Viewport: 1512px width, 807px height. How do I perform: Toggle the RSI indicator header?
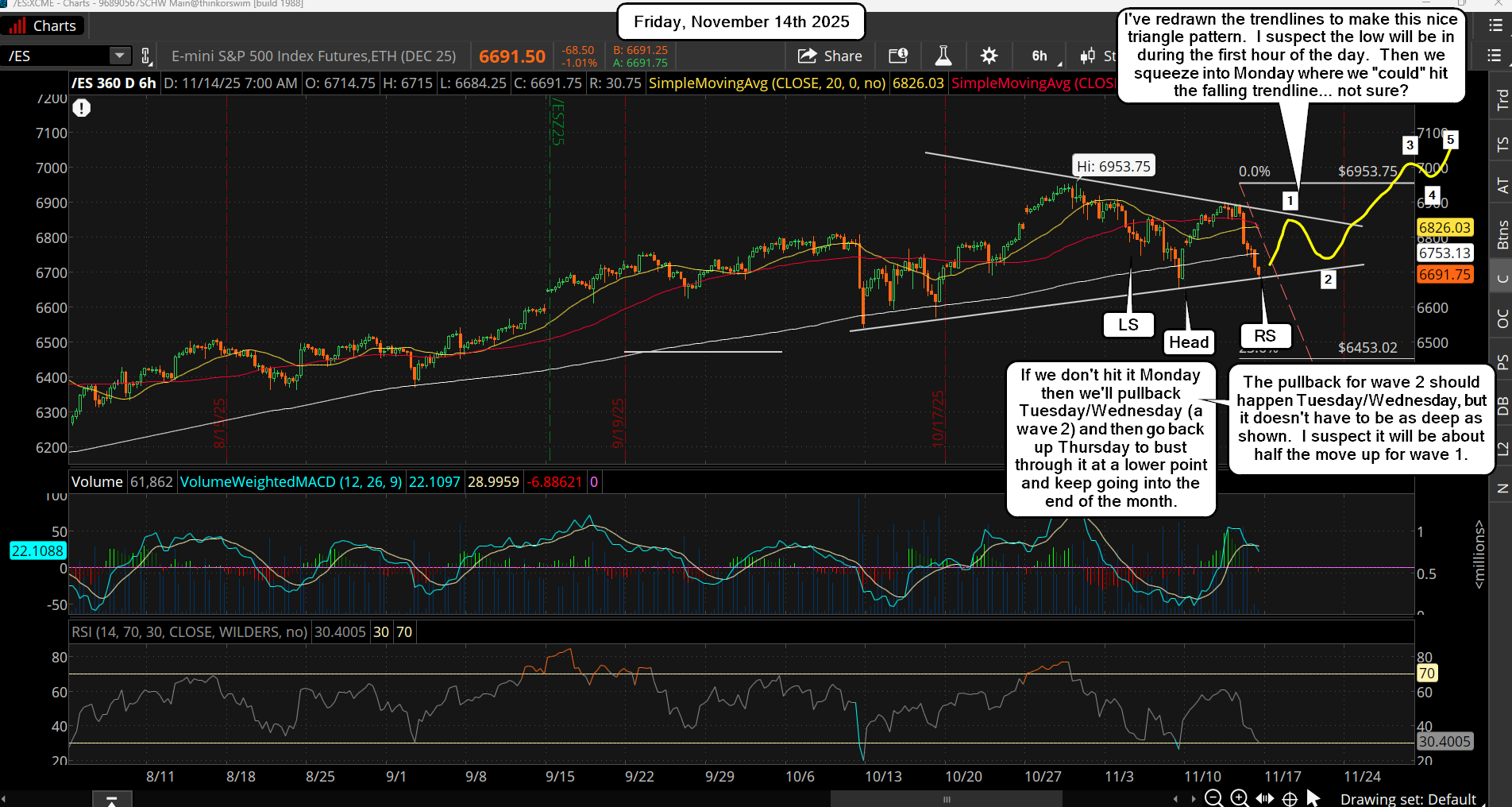pos(188,631)
